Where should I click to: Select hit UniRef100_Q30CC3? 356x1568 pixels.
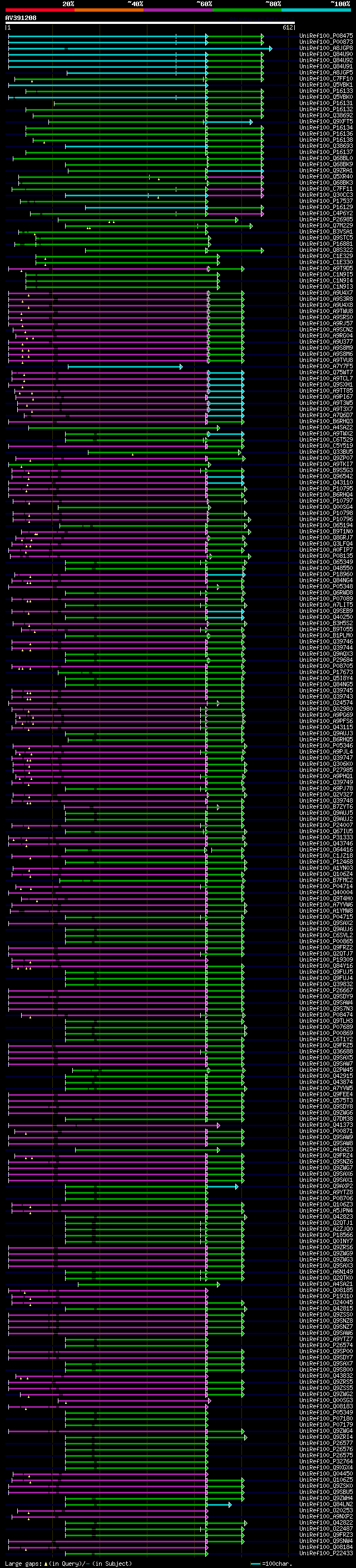[326, 195]
